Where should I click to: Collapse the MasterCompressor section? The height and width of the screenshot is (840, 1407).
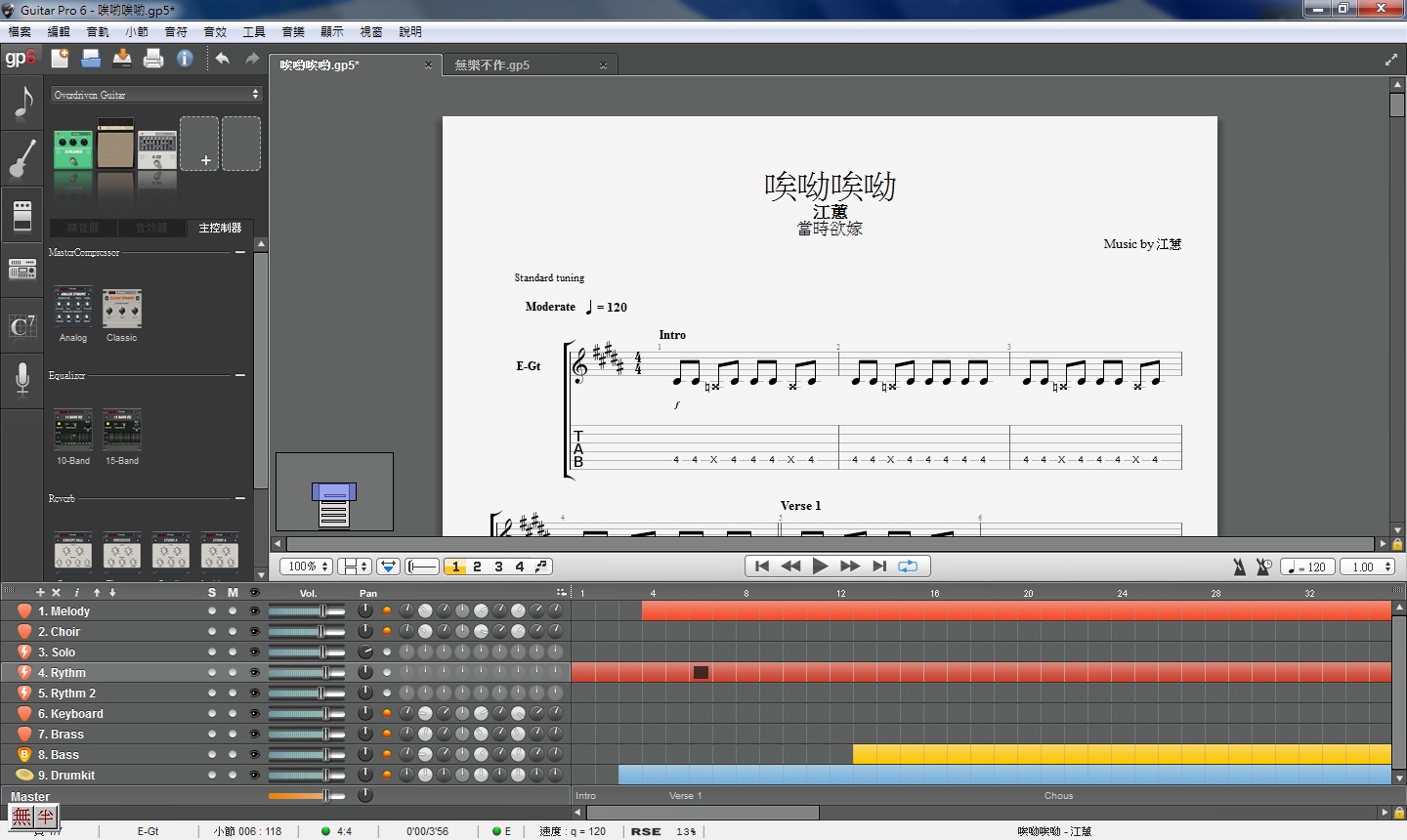pos(240,252)
